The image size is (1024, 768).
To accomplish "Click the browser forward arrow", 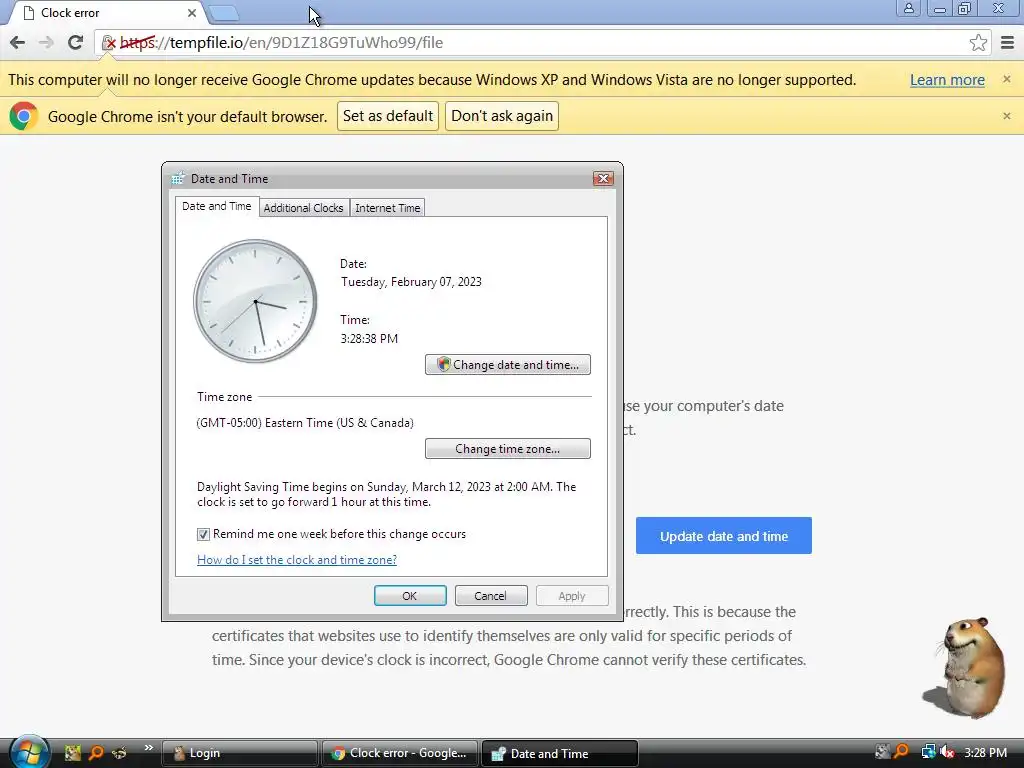I will coord(46,42).
